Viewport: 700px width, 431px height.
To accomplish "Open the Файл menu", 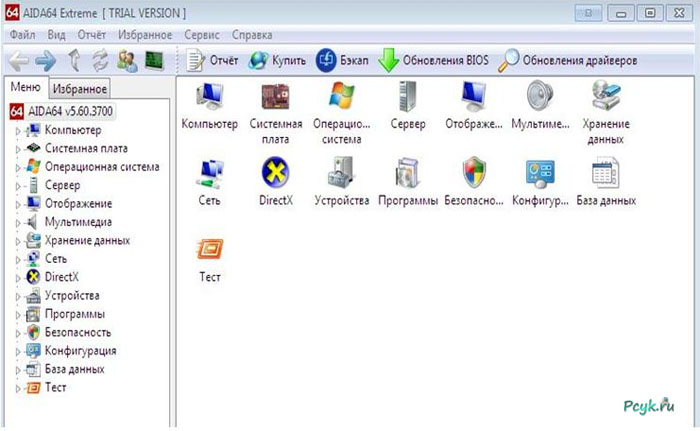I will click(22, 35).
